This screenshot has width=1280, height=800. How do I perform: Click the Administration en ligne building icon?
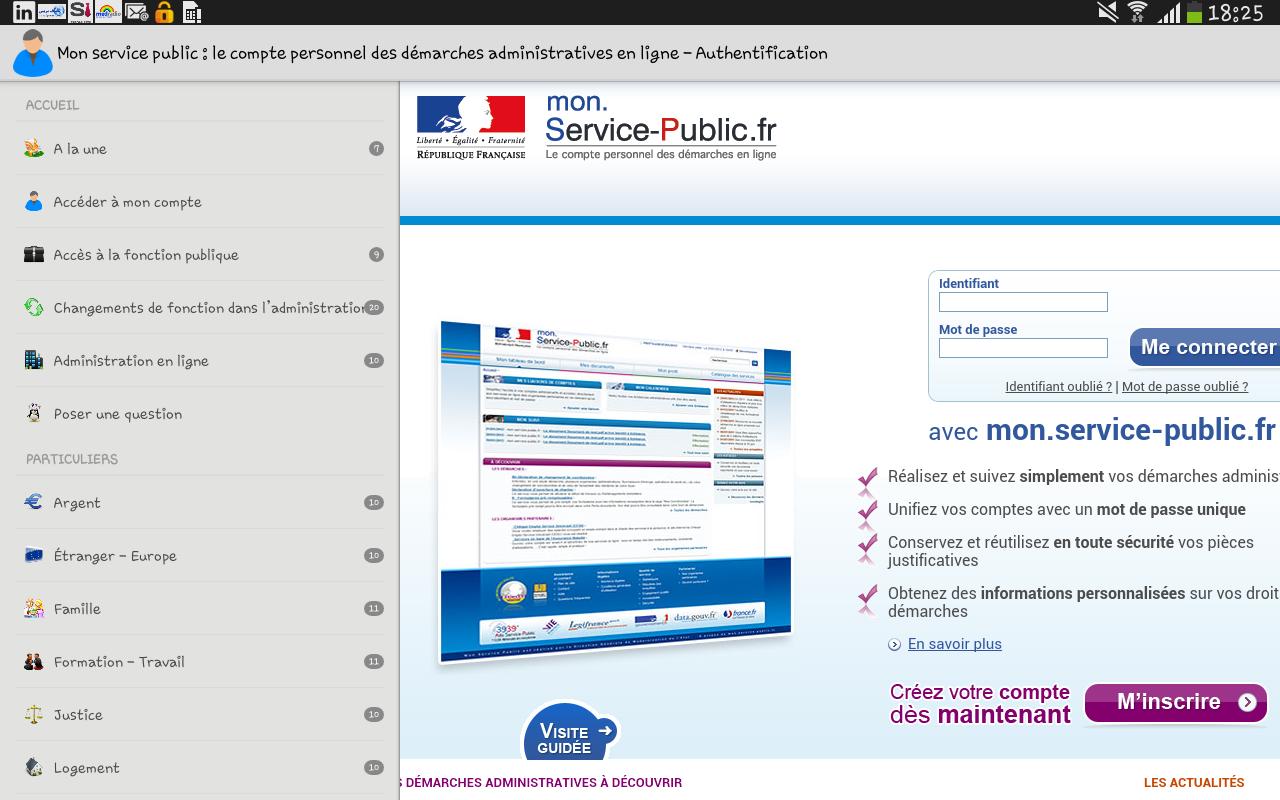coord(33,360)
